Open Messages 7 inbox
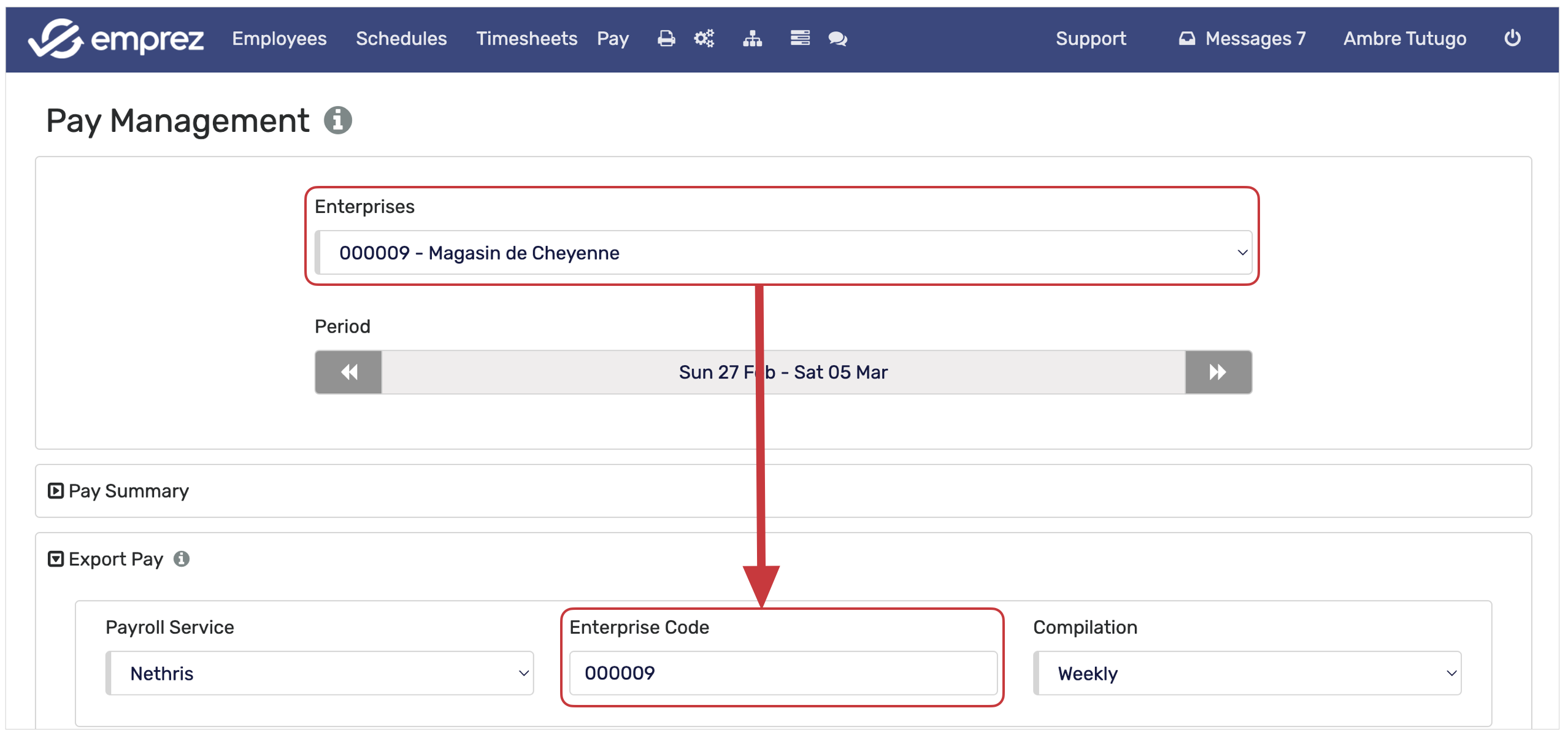 click(x=1242, y=39)
